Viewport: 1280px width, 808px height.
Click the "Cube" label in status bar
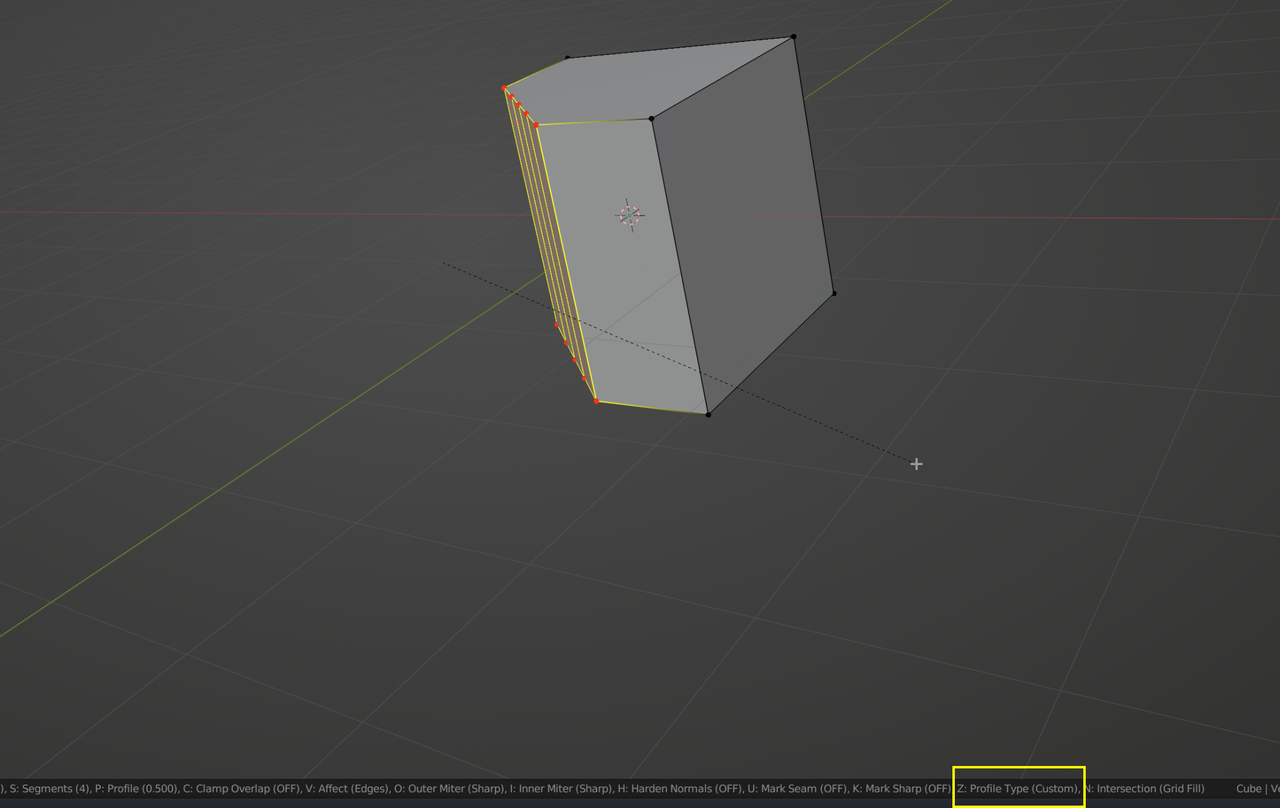click(1249, 789)
